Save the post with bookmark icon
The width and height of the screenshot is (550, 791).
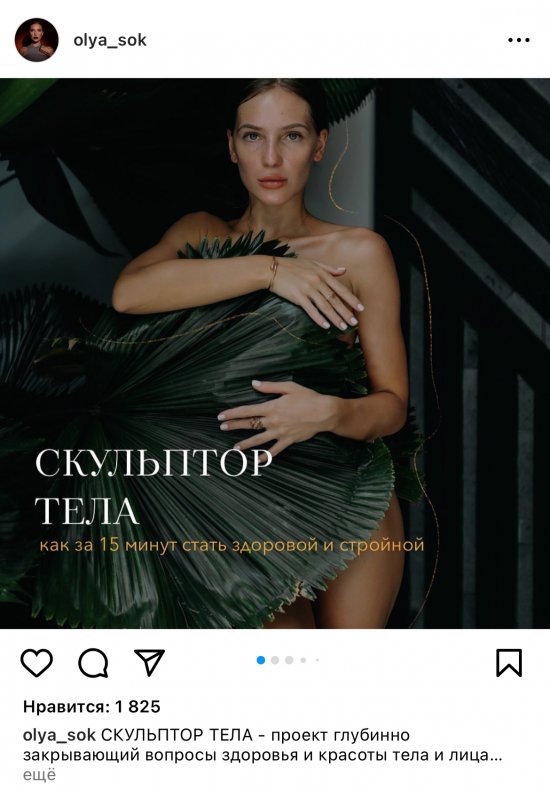[x=509, y=662]
